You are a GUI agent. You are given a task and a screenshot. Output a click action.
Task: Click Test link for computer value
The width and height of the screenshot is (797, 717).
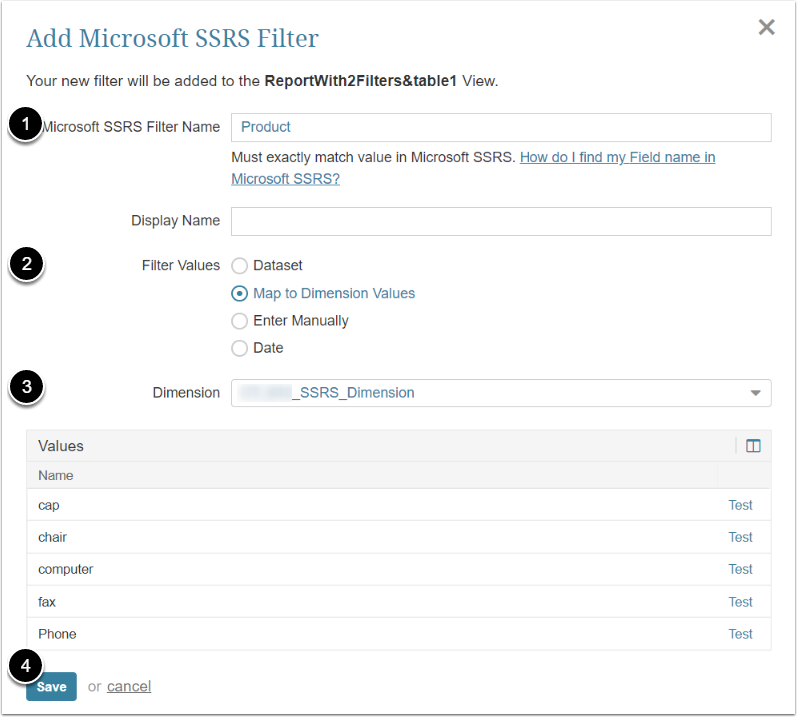coord(740,569)
